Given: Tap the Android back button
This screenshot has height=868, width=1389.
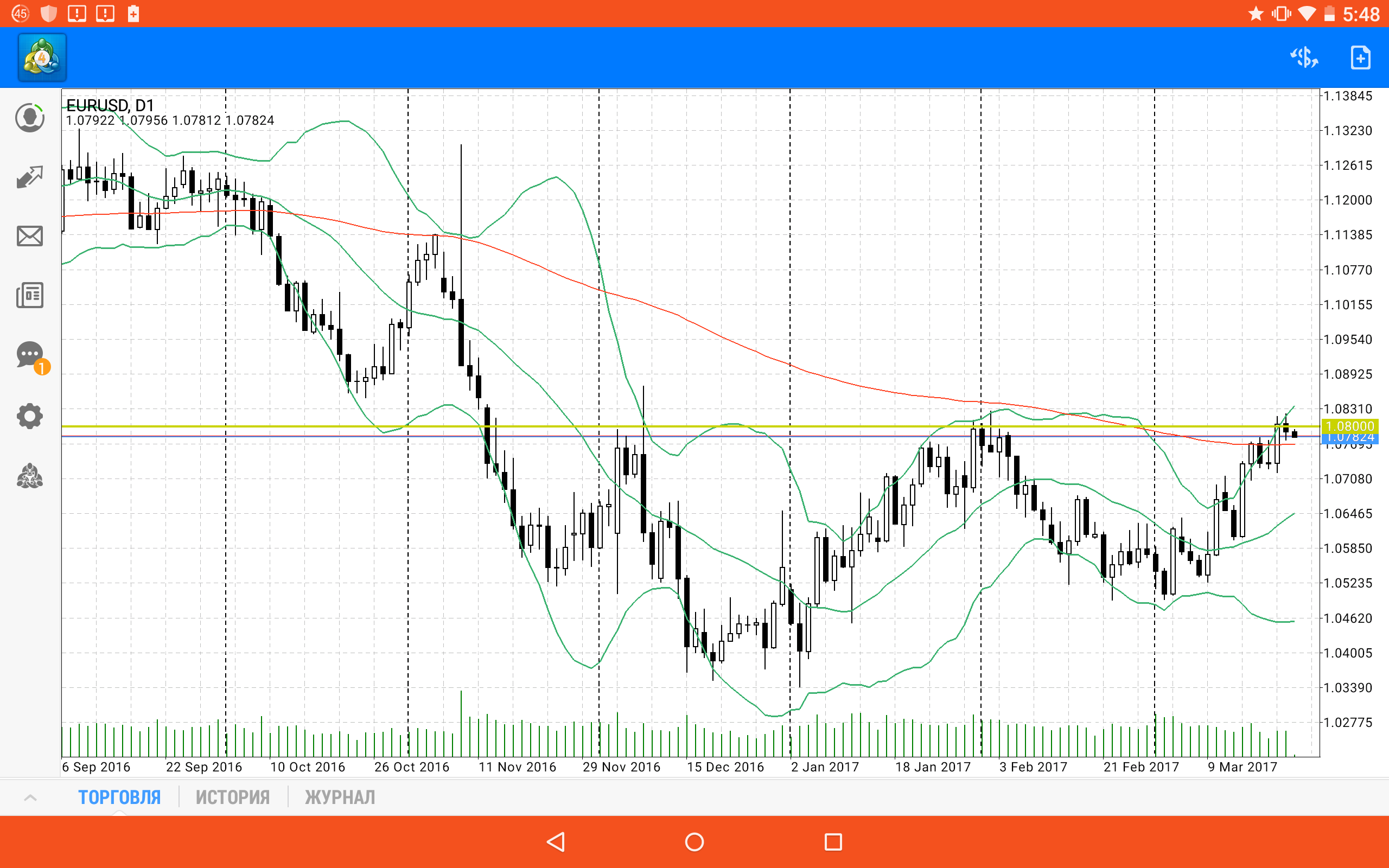Looking at the screenshot, I should [x=556, y=841].
